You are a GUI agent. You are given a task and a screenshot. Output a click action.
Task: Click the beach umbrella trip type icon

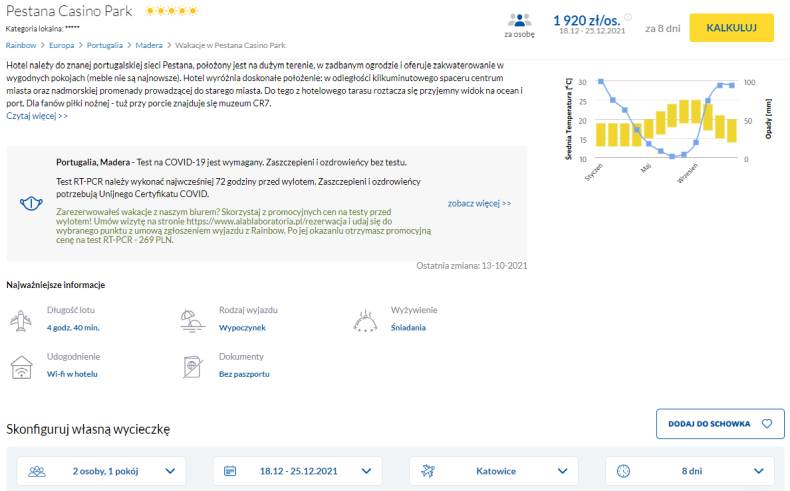pos(192,321)
